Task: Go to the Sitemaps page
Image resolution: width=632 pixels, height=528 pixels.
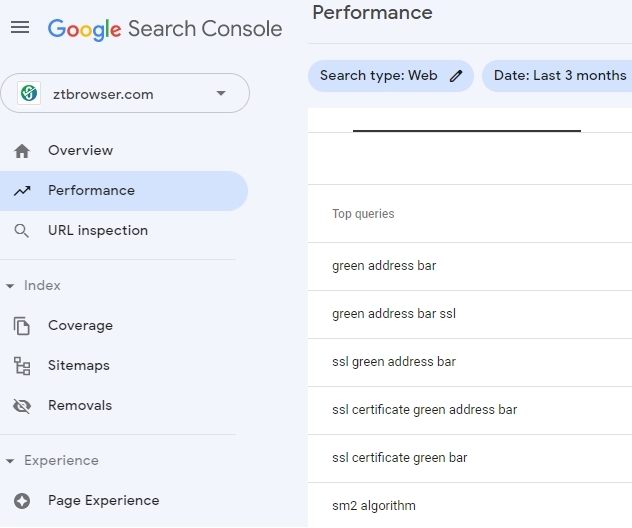Action: point(79,366)
